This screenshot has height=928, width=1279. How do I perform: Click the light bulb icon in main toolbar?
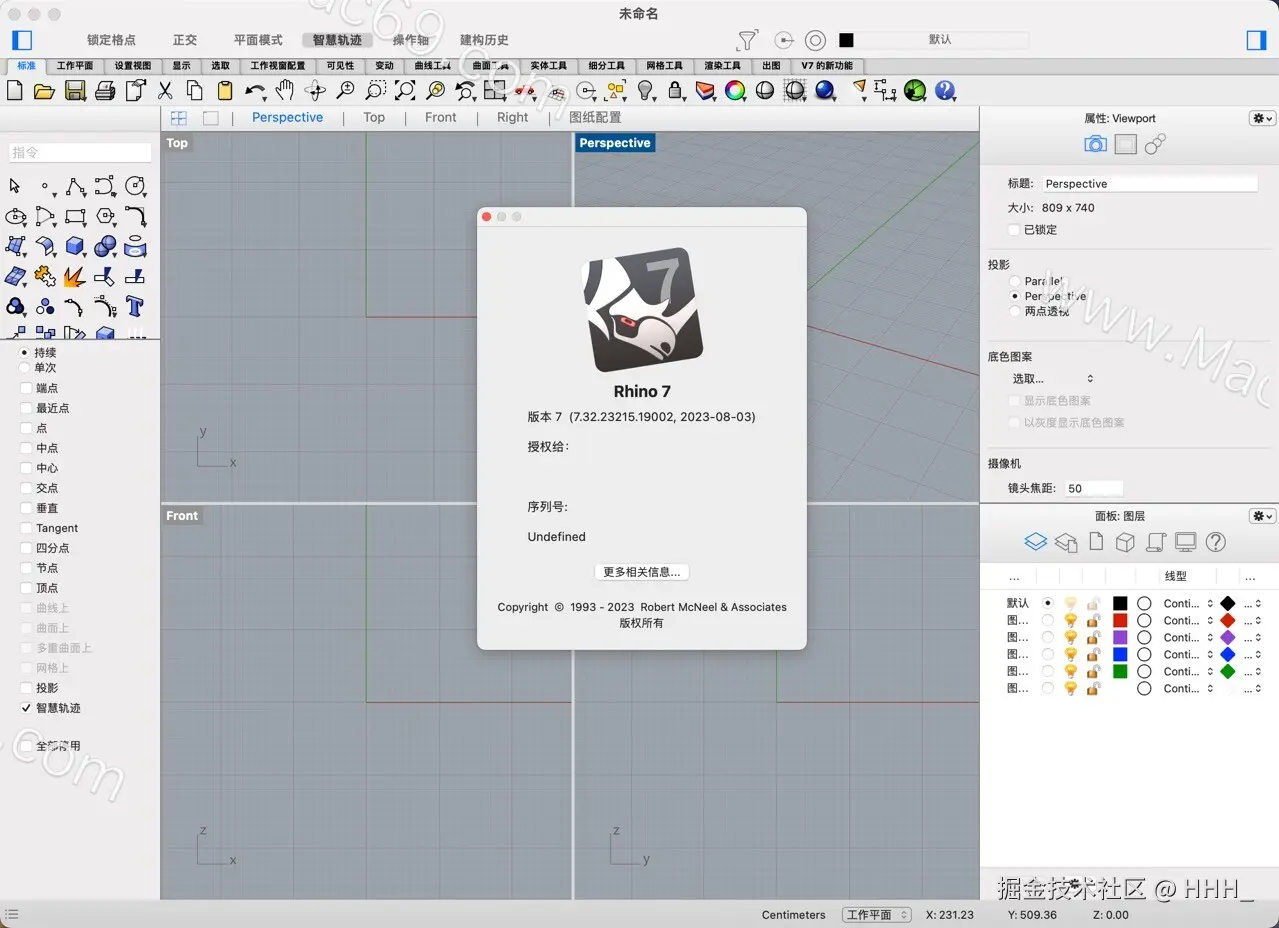click(646, 91)
